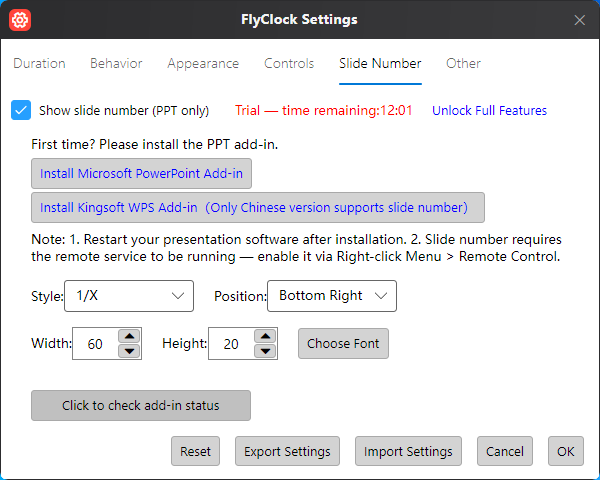Close the FlyClock Settings window
600x480 pixels.
579,20
